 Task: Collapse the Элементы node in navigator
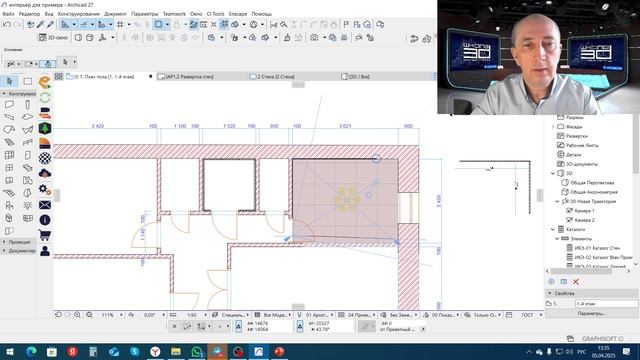pos(557,239)
